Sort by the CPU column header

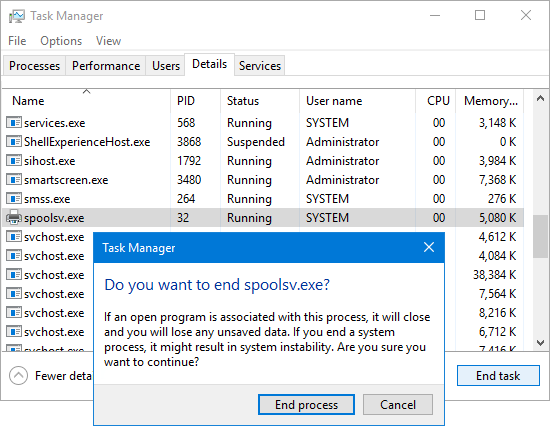click(436, 101)
